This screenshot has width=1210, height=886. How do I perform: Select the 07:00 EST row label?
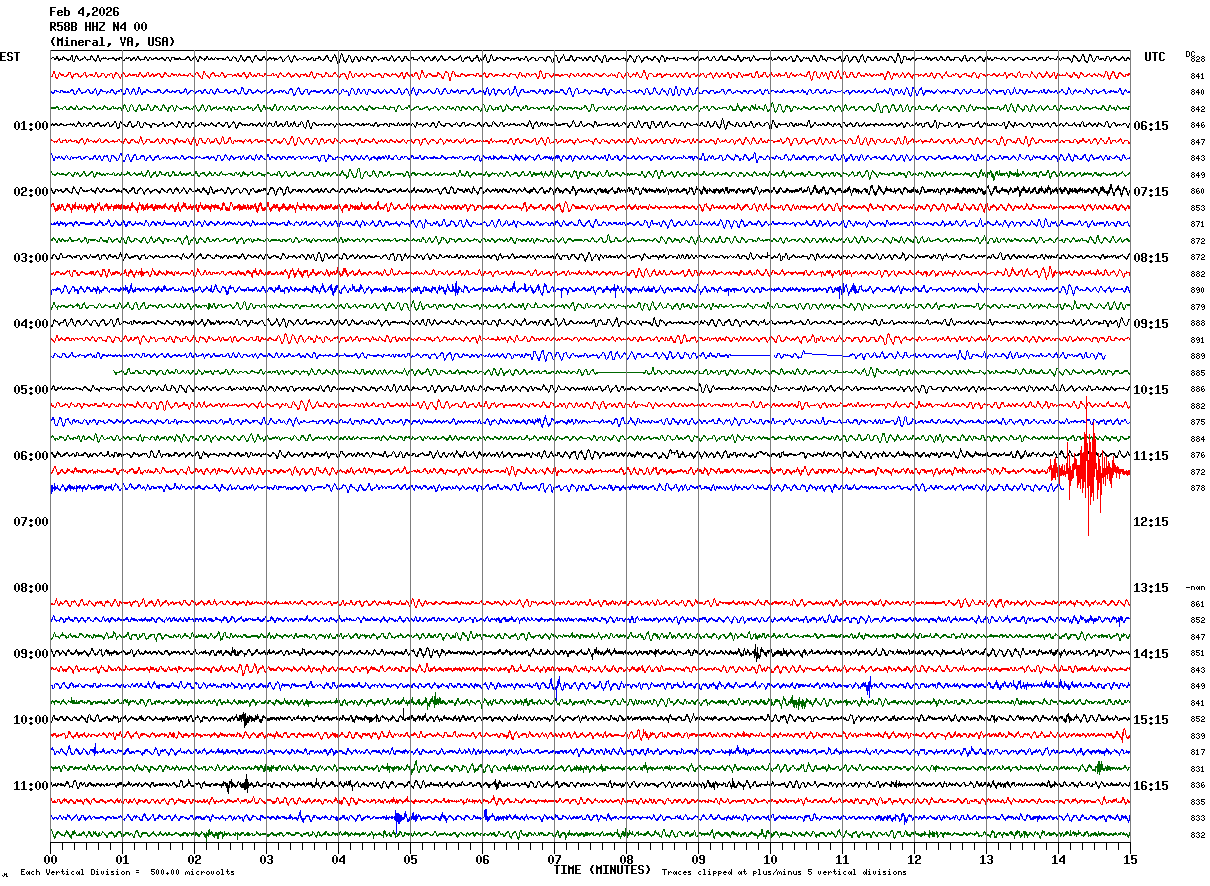tap(31, 522)
